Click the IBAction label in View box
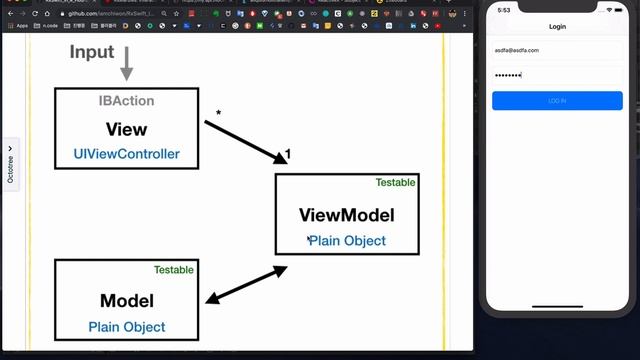The height and width of the screenshot is (360, 640). tap(127, 101)
